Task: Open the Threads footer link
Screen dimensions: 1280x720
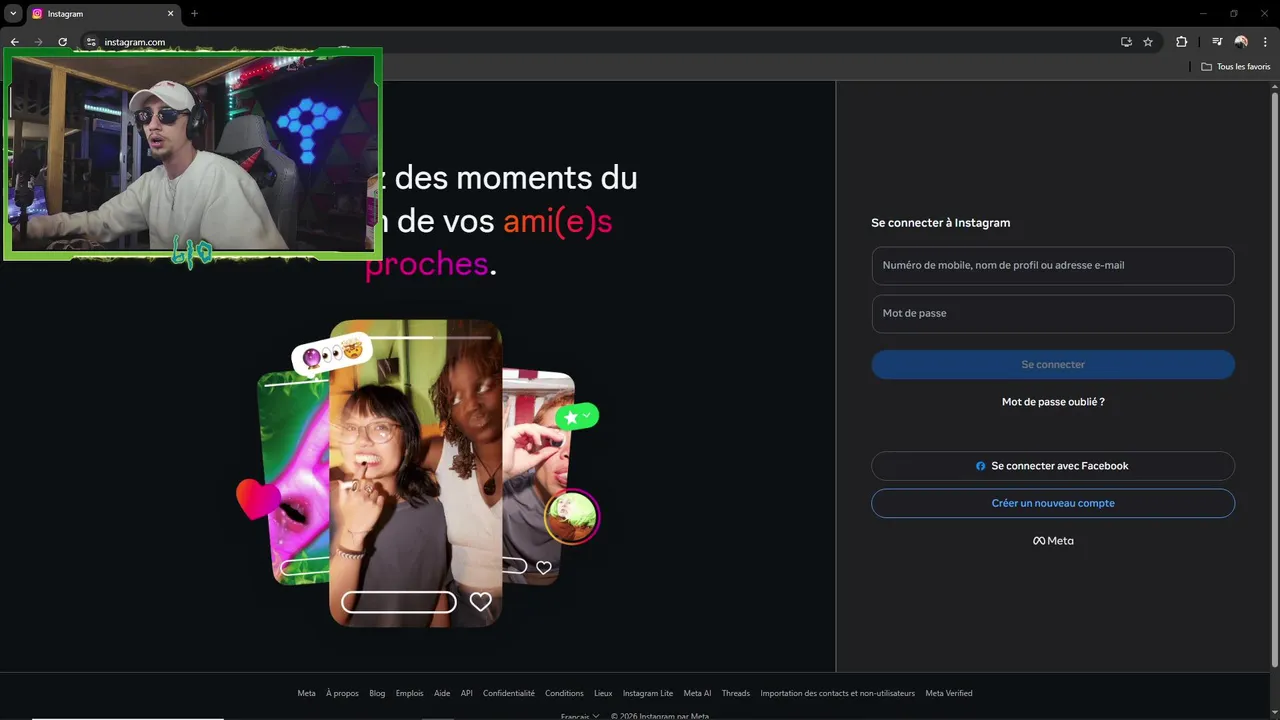Action: pyautogui.click(x=736, y=693)
